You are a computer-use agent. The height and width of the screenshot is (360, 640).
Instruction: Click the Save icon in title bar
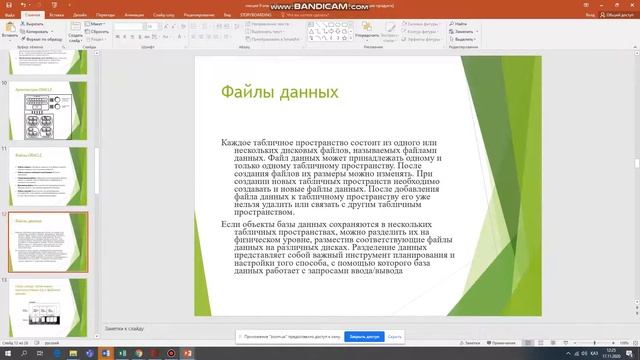9,5
